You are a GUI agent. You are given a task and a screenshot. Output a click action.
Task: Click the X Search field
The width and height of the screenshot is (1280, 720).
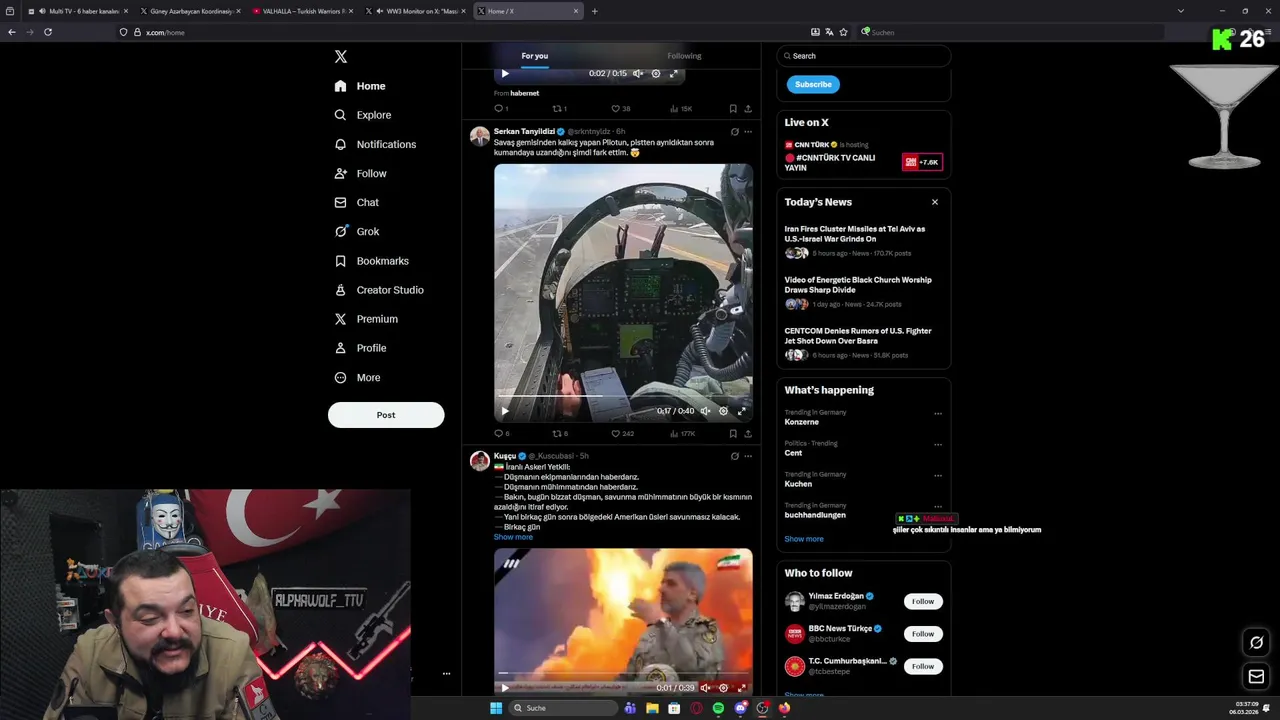coord(864,56)
